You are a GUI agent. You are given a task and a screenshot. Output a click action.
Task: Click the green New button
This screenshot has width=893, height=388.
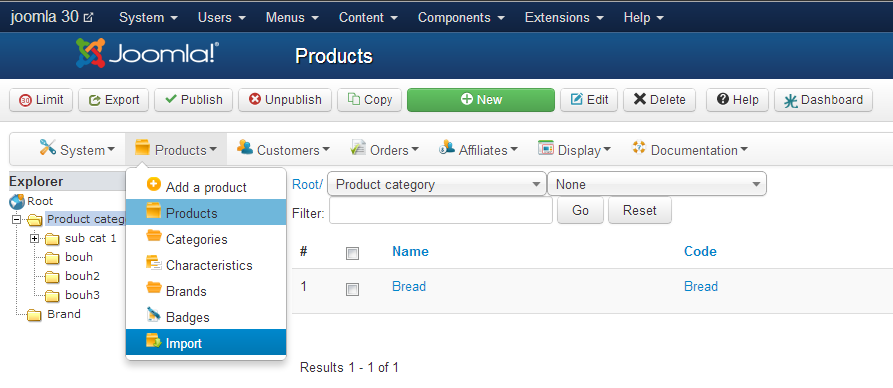481,100
